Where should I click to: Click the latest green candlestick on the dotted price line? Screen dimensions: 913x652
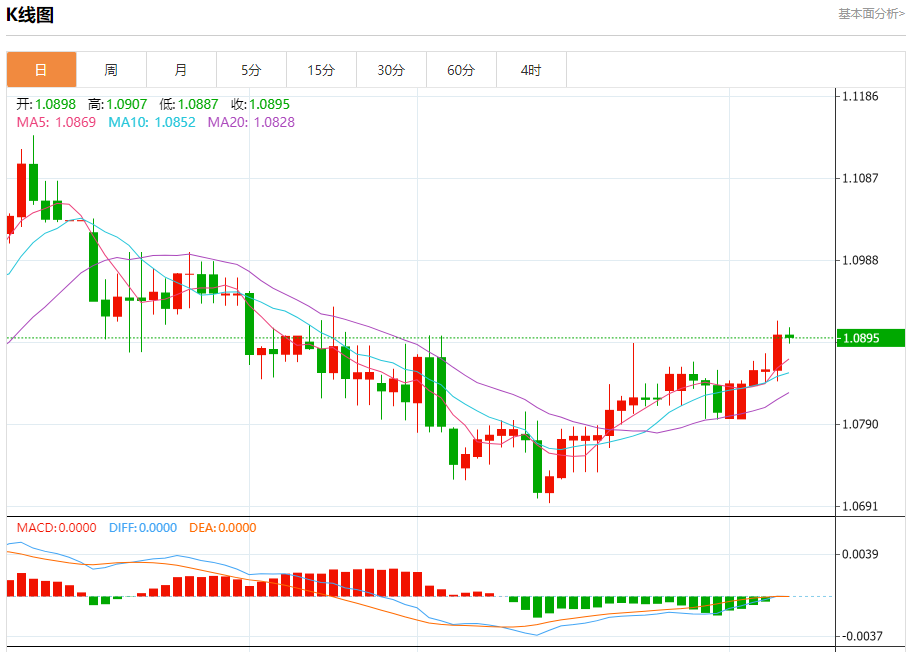(790, 336)
